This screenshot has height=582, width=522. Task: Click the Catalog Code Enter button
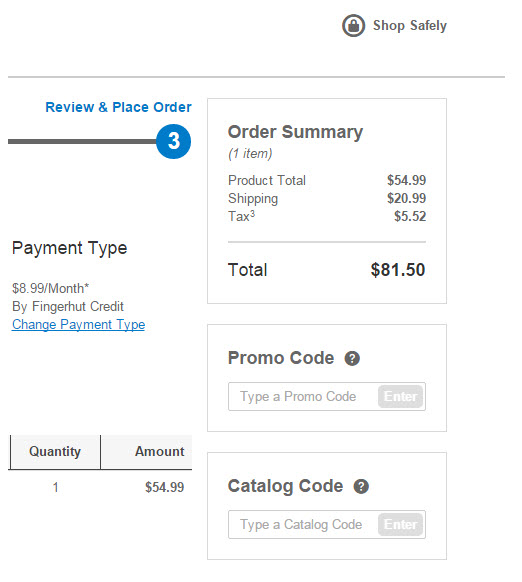[400, 524]
